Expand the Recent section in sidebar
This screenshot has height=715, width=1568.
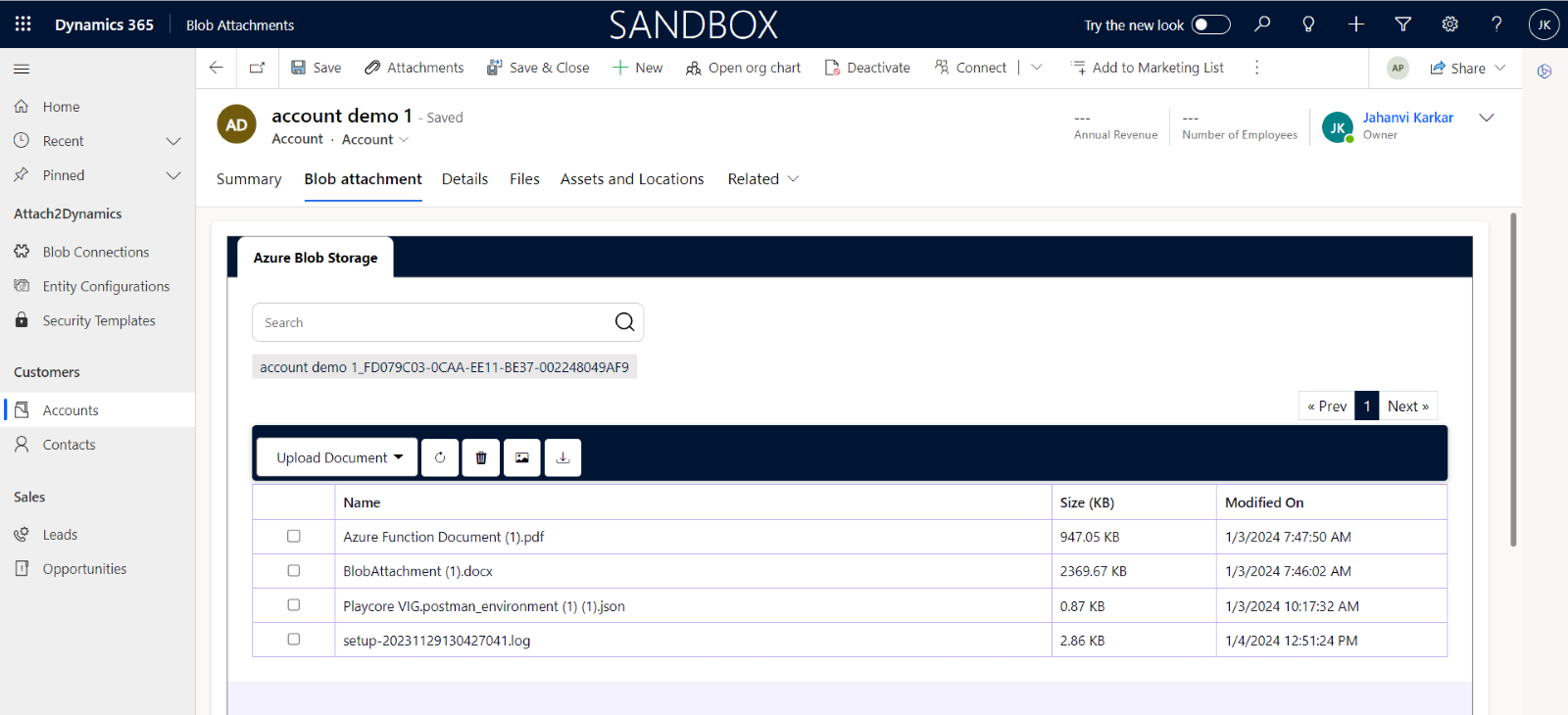[173, 141]
